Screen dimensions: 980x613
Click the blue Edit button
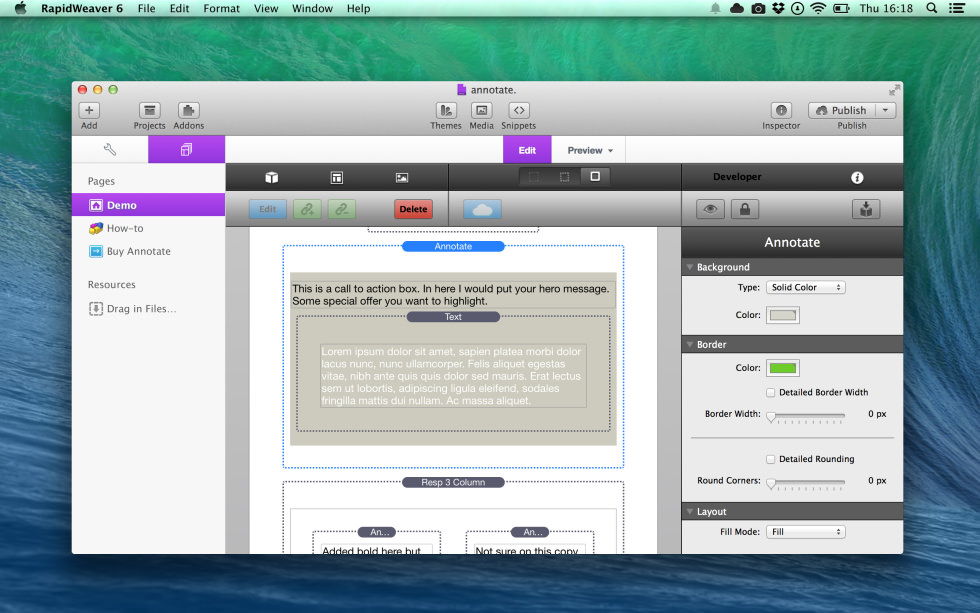point(268,209)
